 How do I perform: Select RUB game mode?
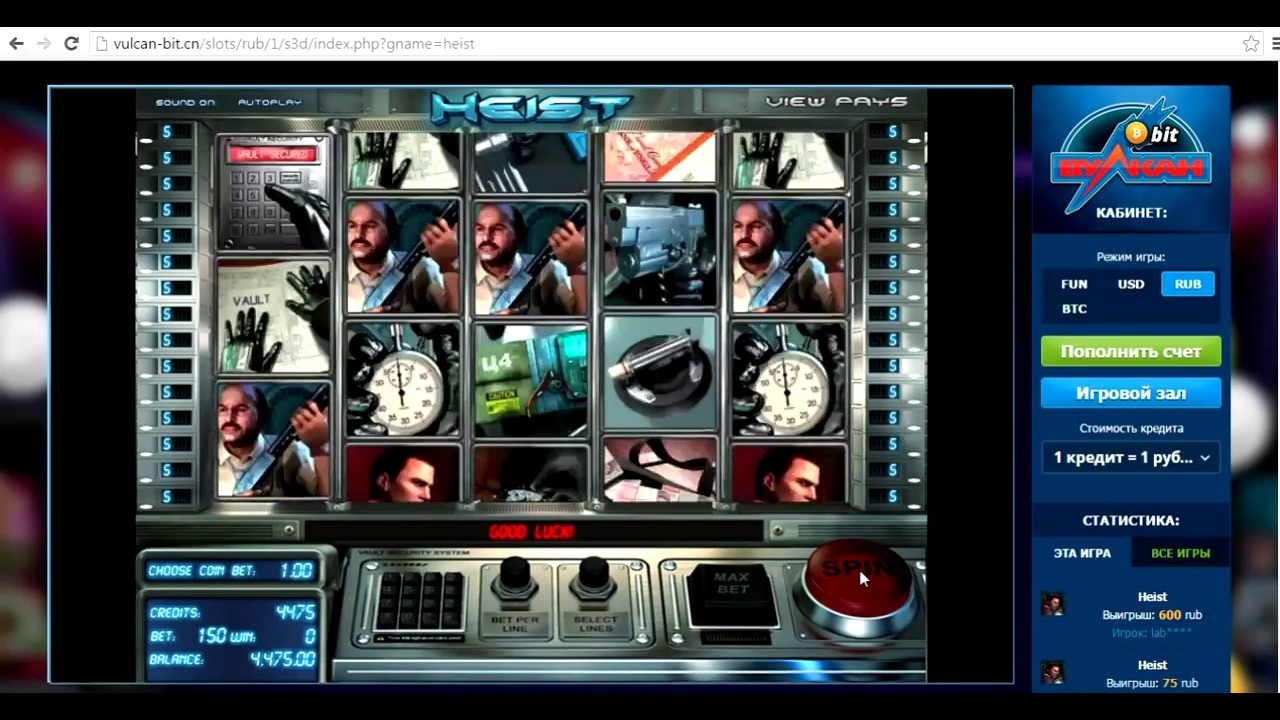coord(1188,284)
